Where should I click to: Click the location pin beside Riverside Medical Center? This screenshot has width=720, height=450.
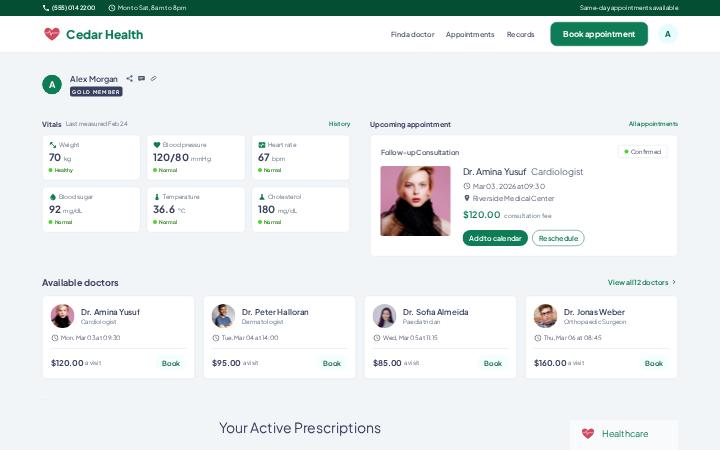(x=467, y=198)
